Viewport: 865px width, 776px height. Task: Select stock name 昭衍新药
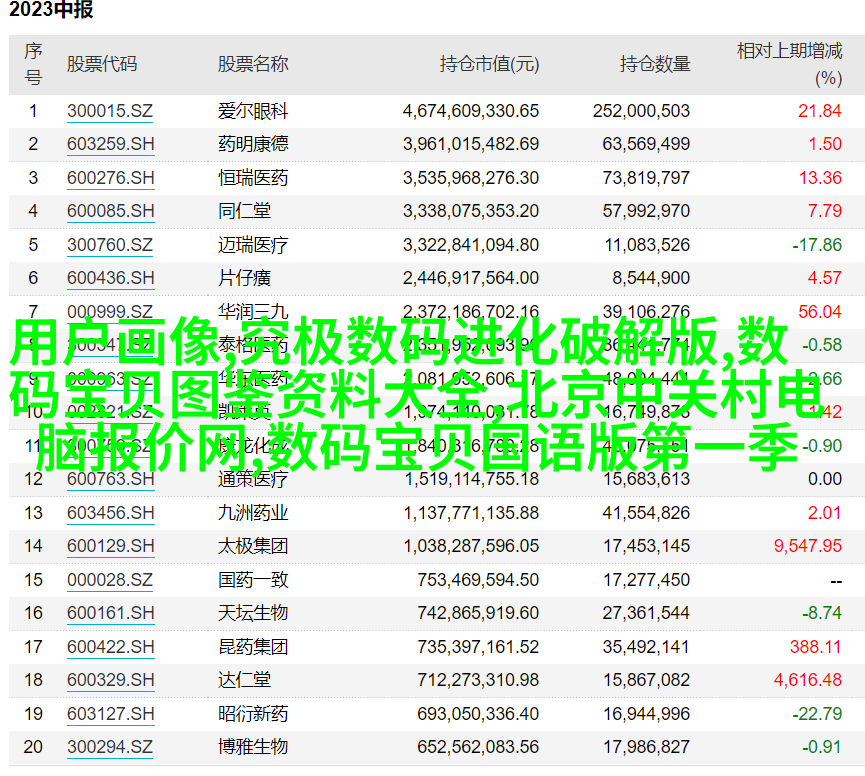click(x=253, y=714)
